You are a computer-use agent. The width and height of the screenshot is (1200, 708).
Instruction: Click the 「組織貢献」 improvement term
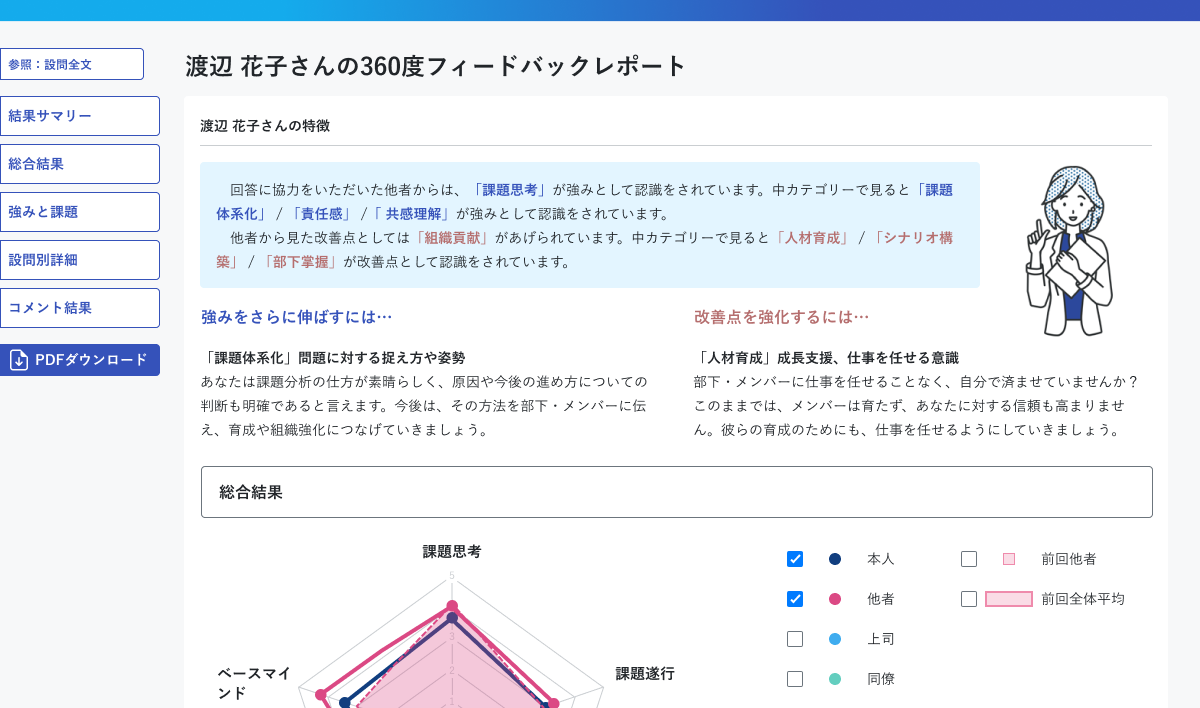[x=453, y=238]
